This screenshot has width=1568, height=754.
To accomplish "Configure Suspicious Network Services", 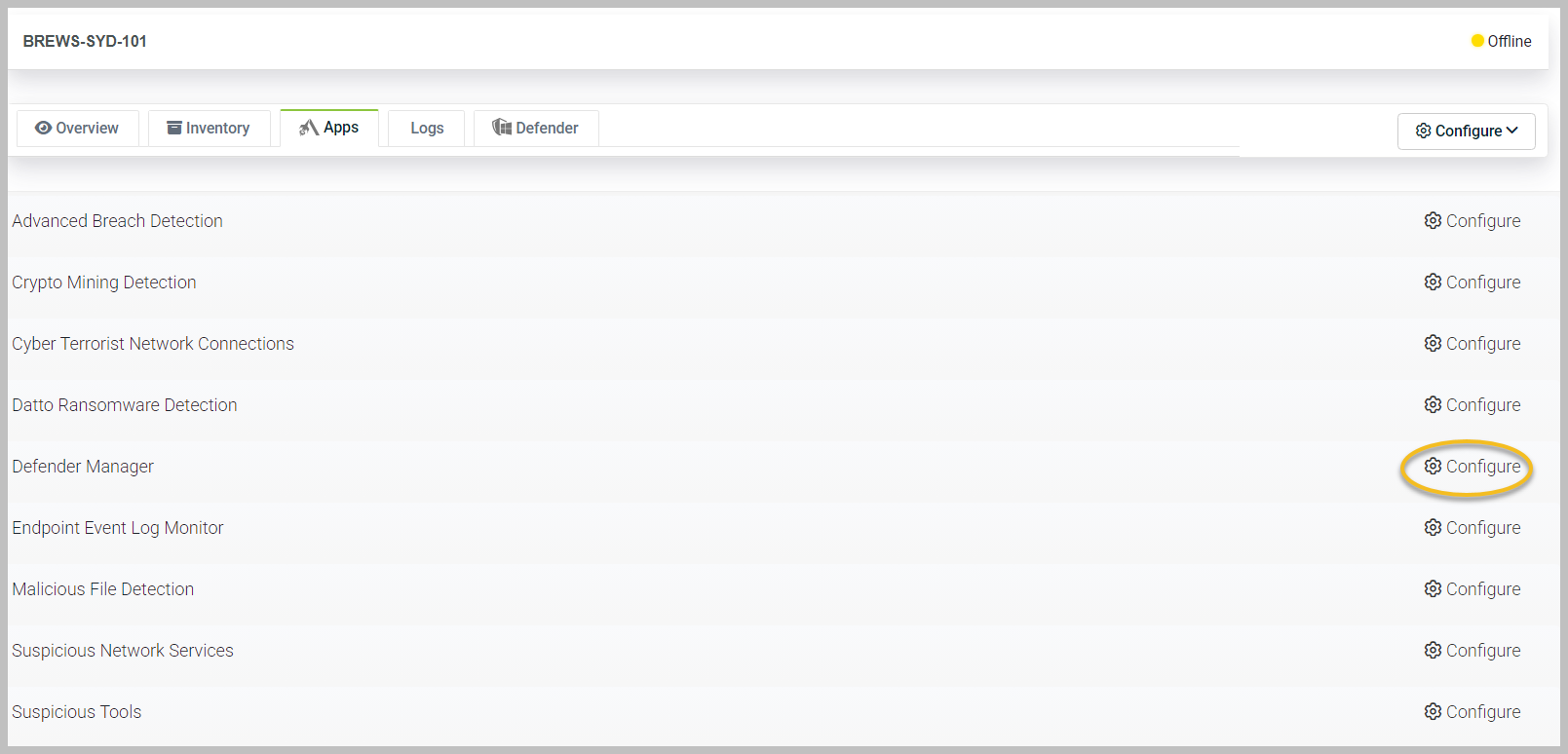I will pyautogui.click(x=1472, y=651).
